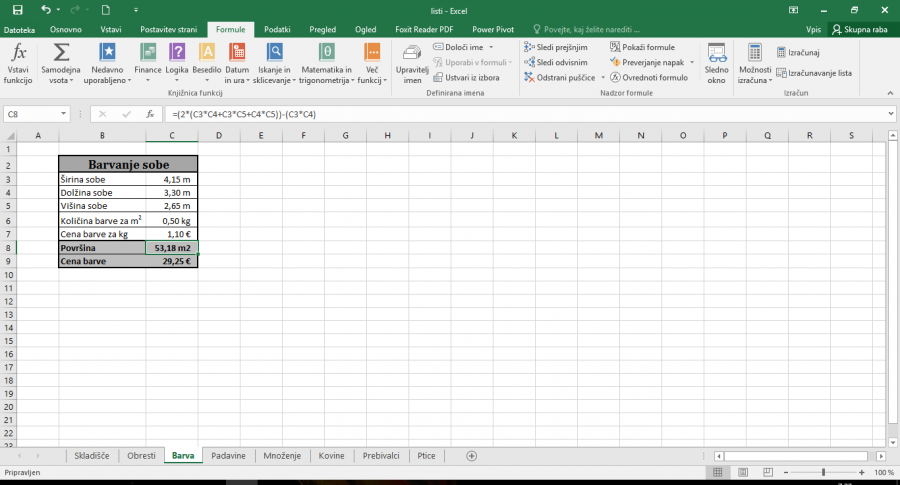Switch to the Podatki ribbon tab
The height and width of the screenshot is (485, 900).
click(x=277, y=30)
